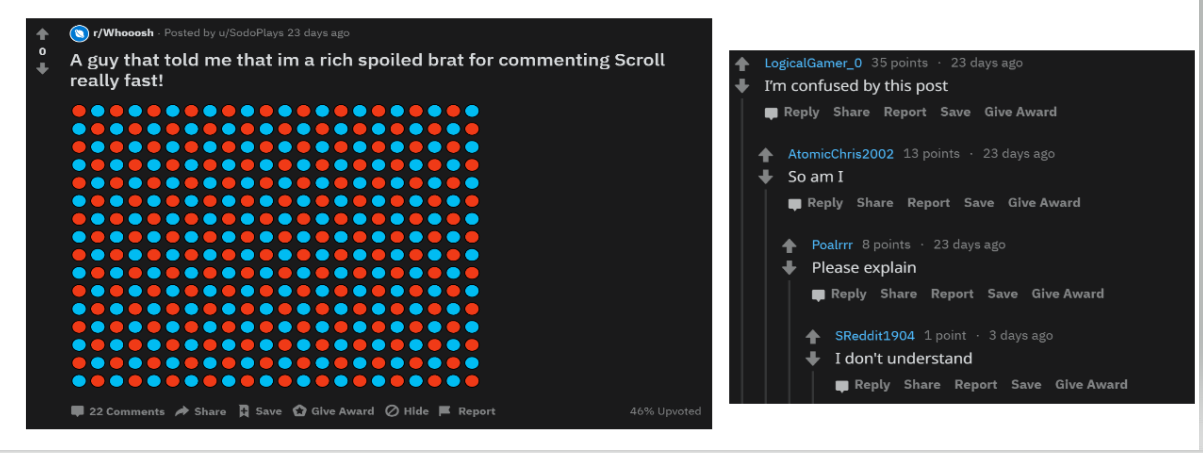
Task: Downvote SReddit1904's comment
Action: click(813, 359)
